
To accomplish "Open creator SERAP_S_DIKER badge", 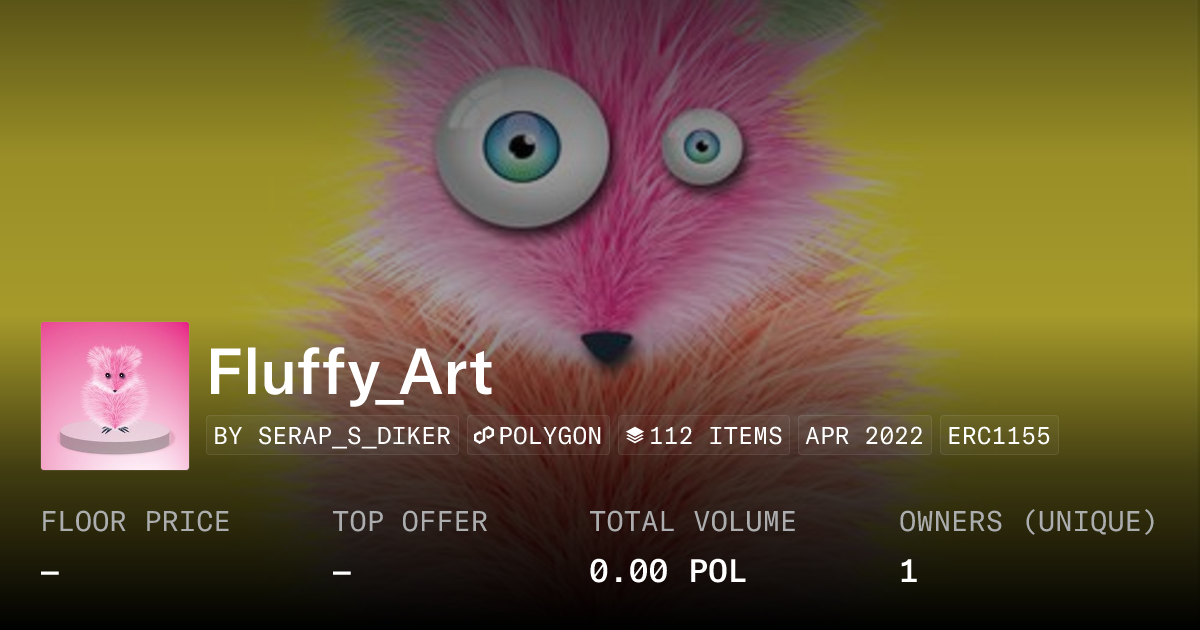I will point(332,436).
